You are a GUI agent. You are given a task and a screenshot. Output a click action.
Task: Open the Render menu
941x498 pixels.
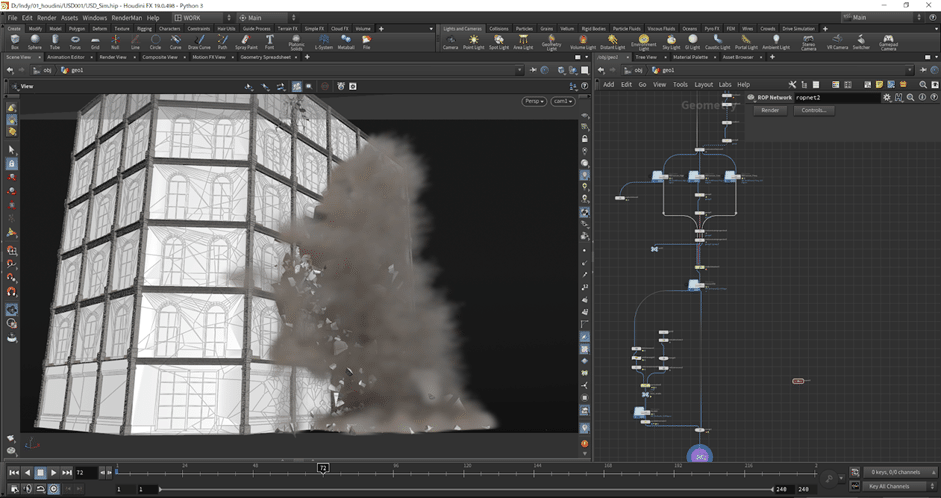(x=47, y=17)
